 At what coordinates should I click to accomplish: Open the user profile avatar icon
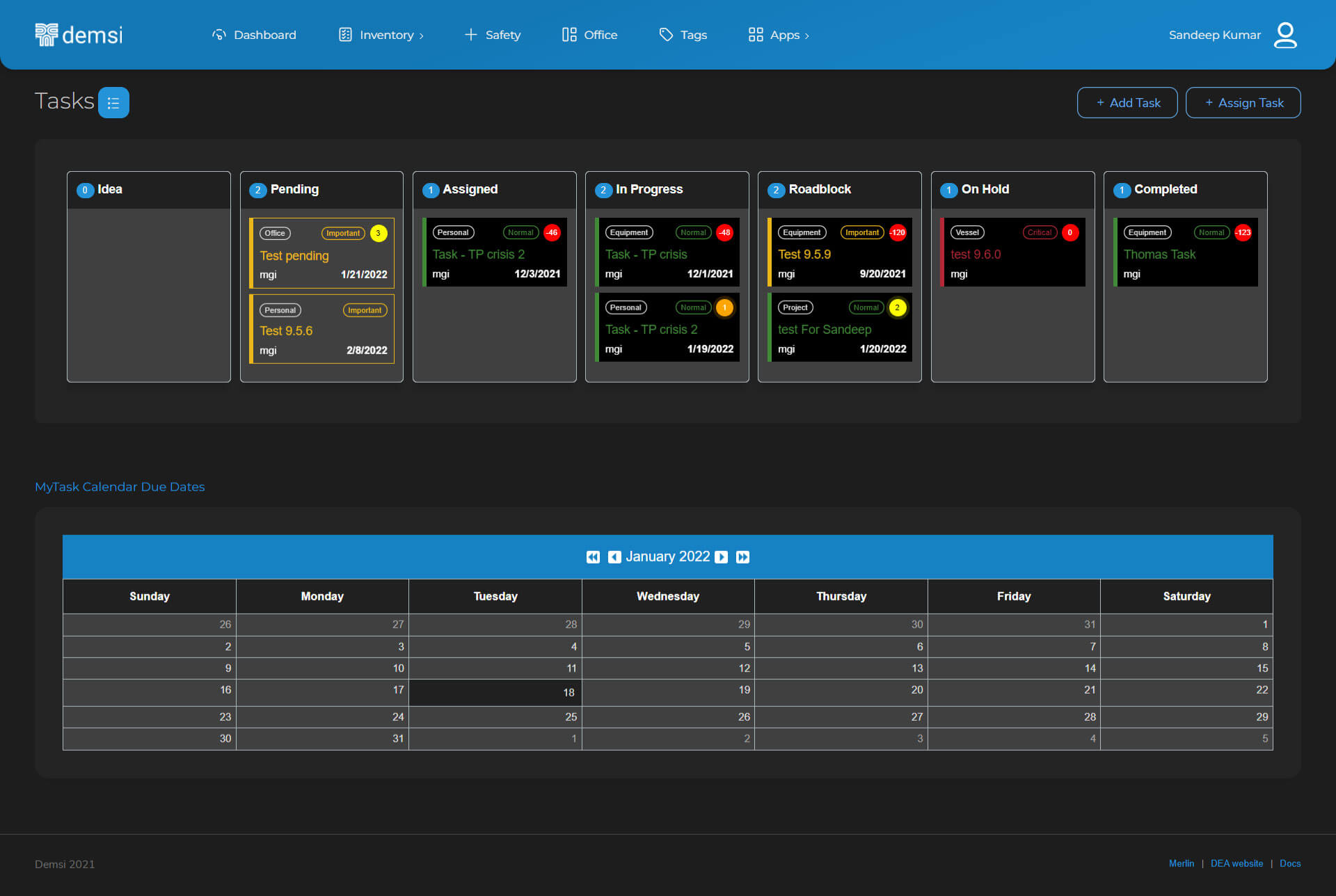pos(1285,35)
